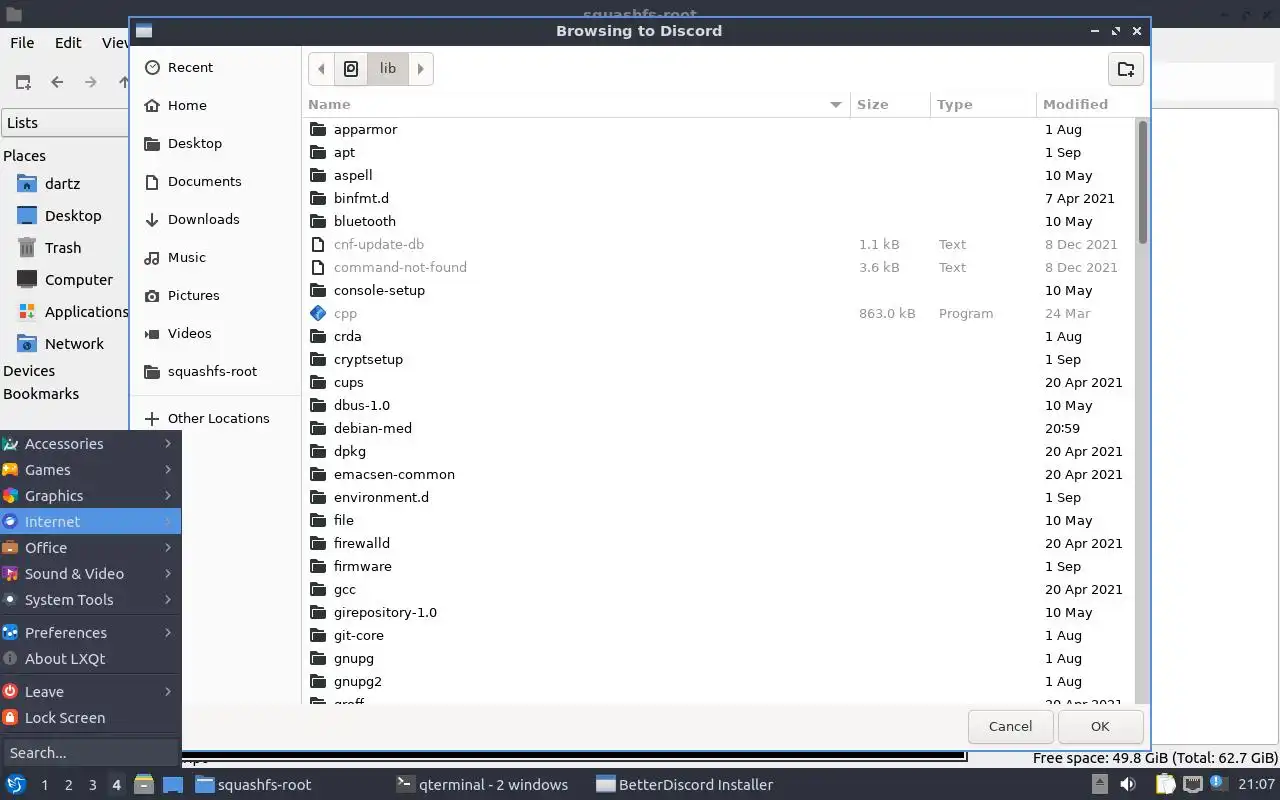The height and width of the screenshot is (800, 1280).
Task: Click the file list vertical scrollbar
Action: click(1142, 181)
